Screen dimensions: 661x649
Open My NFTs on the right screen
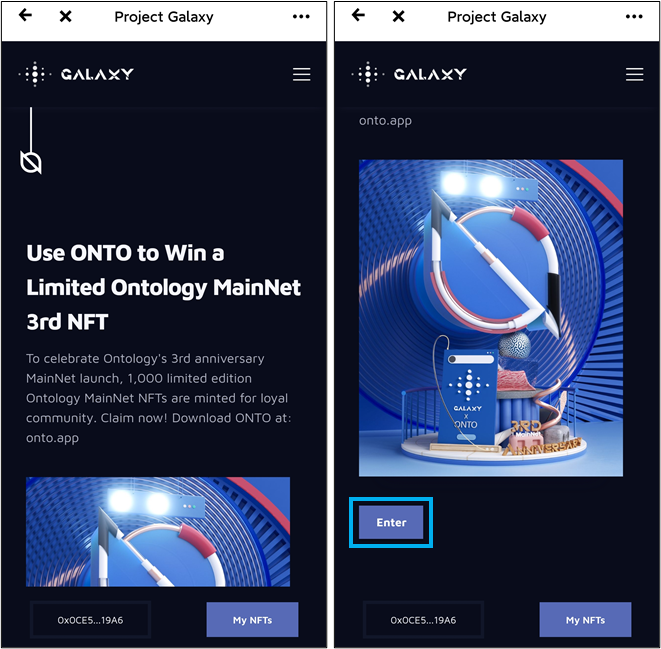coord(586,620)
